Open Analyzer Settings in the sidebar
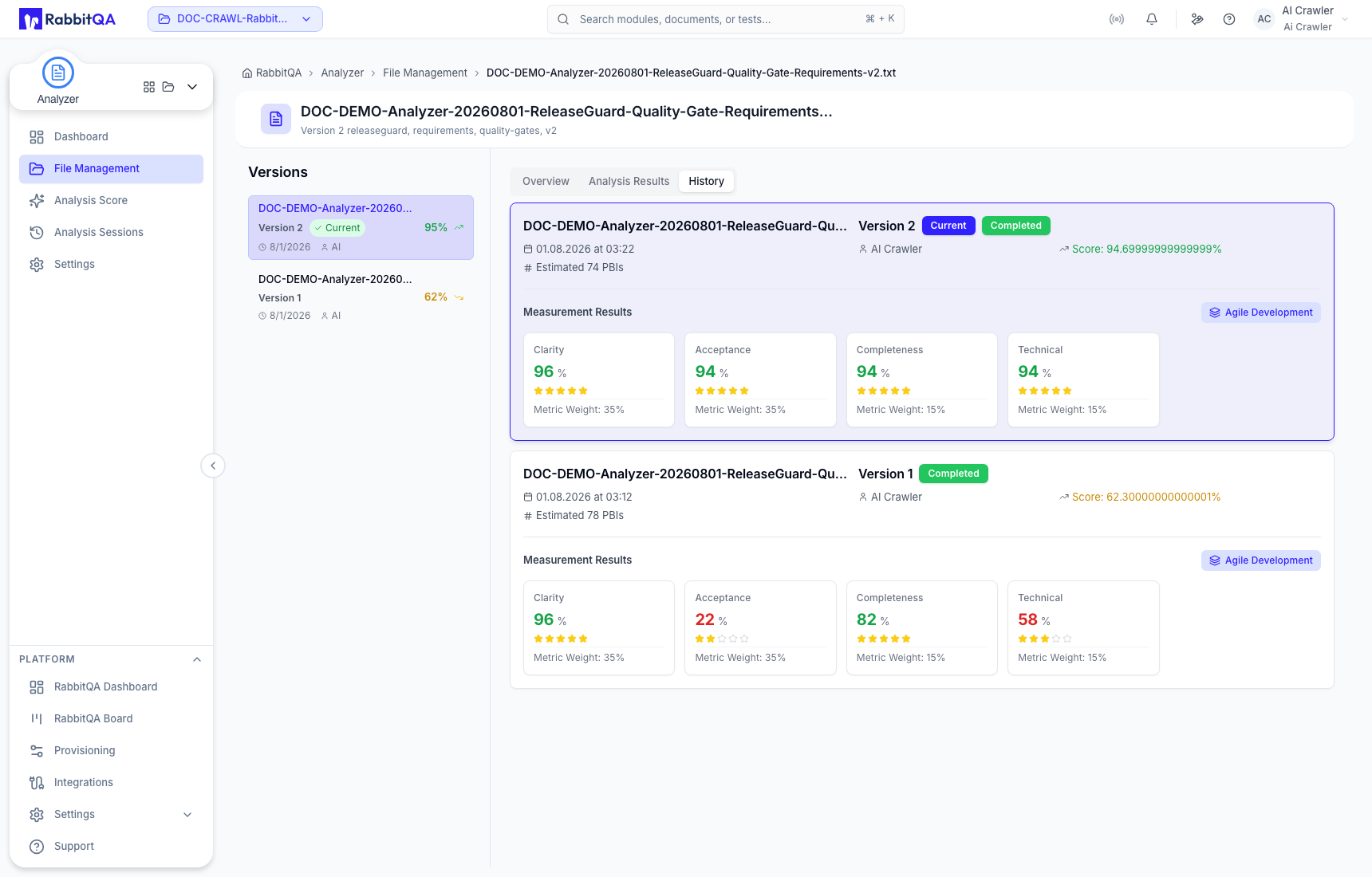Screen dimensions: 1372x877 [111, 264]
